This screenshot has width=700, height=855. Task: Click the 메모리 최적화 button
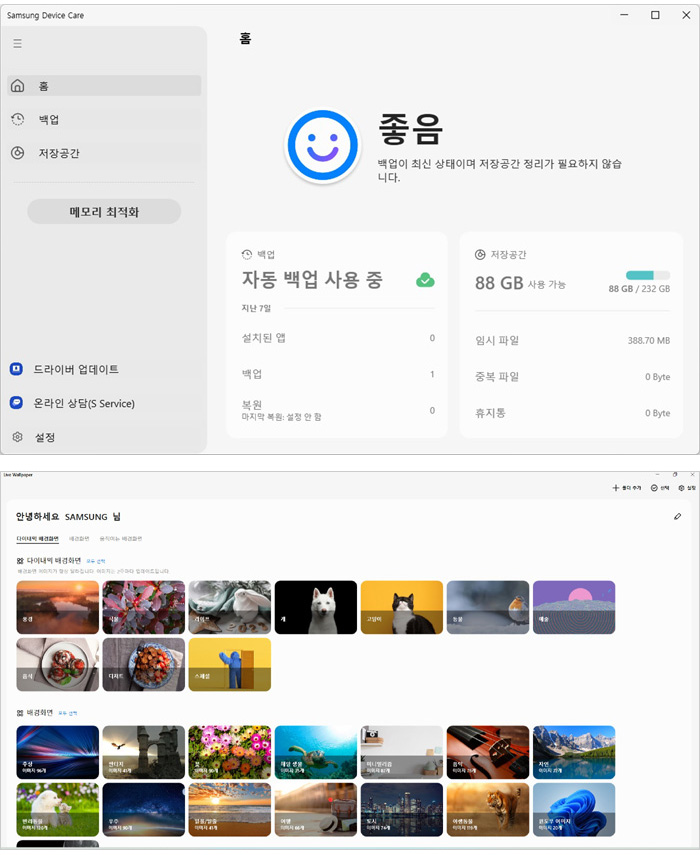coord(104,212)
